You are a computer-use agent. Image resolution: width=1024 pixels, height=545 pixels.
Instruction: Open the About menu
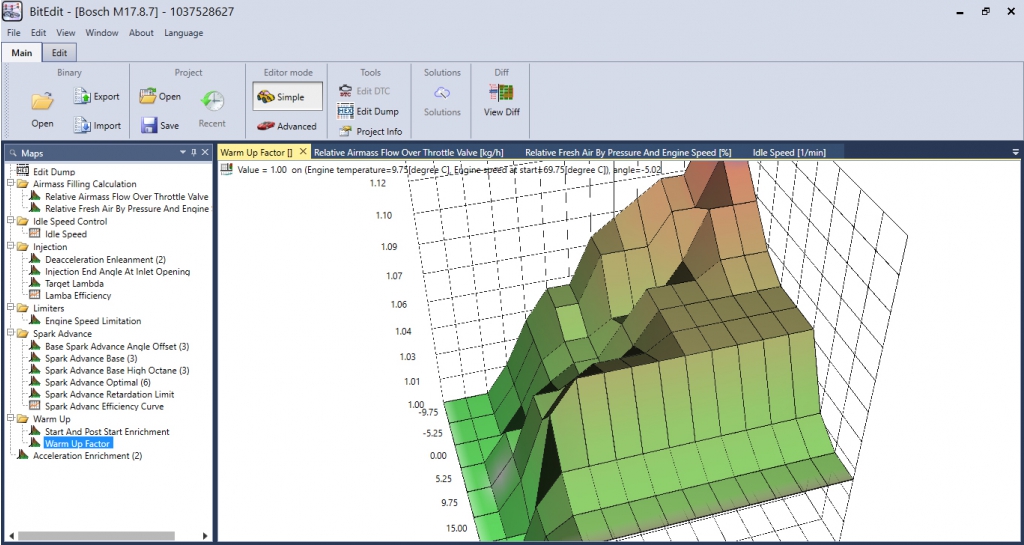pyautogui.click(x=141, y=33)
